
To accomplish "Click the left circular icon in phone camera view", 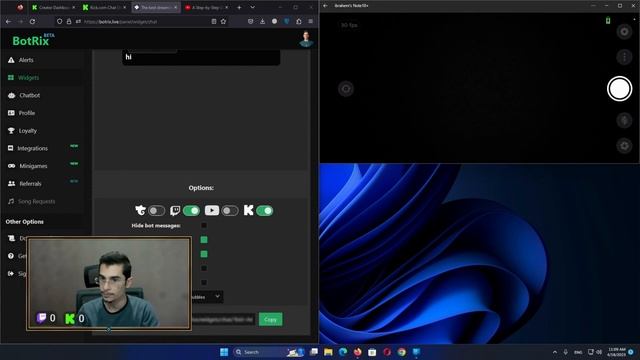I will click(346, 89).
